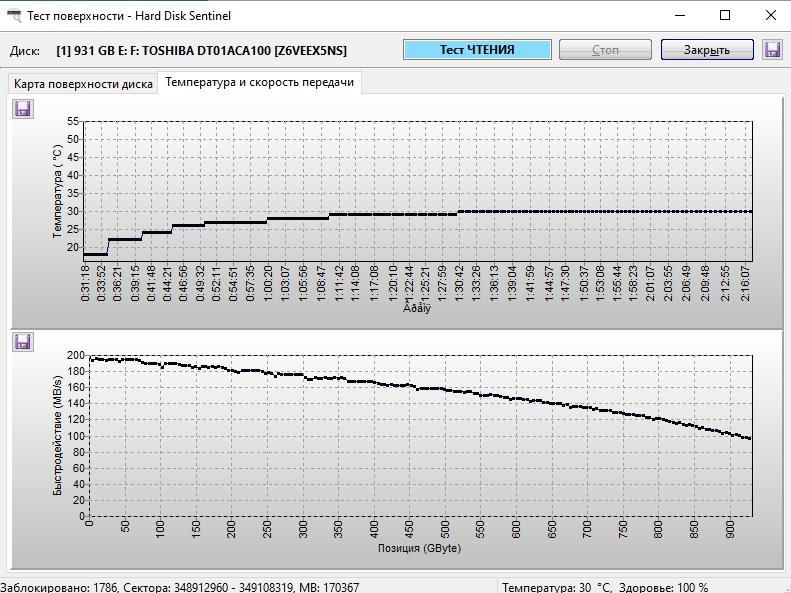
Task: Click the speed curve's end point near 100 MB/s
Action: (x=749, y=438)
